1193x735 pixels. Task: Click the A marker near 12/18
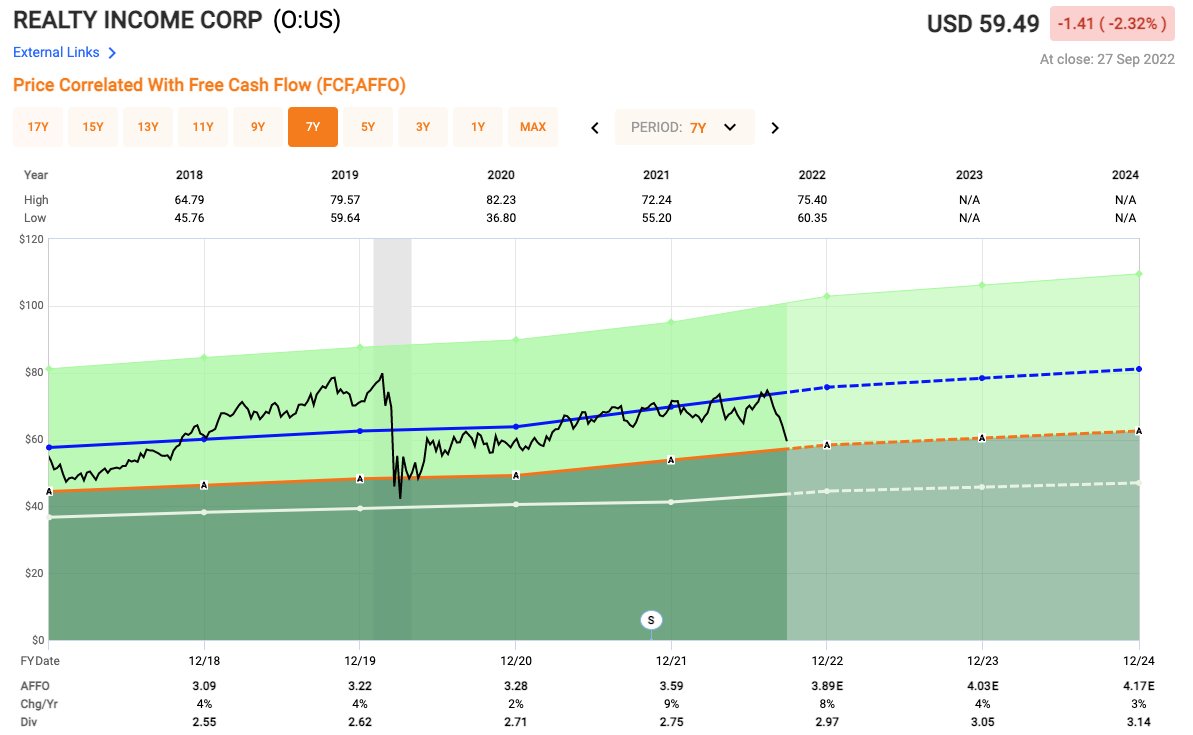[204, 483]
